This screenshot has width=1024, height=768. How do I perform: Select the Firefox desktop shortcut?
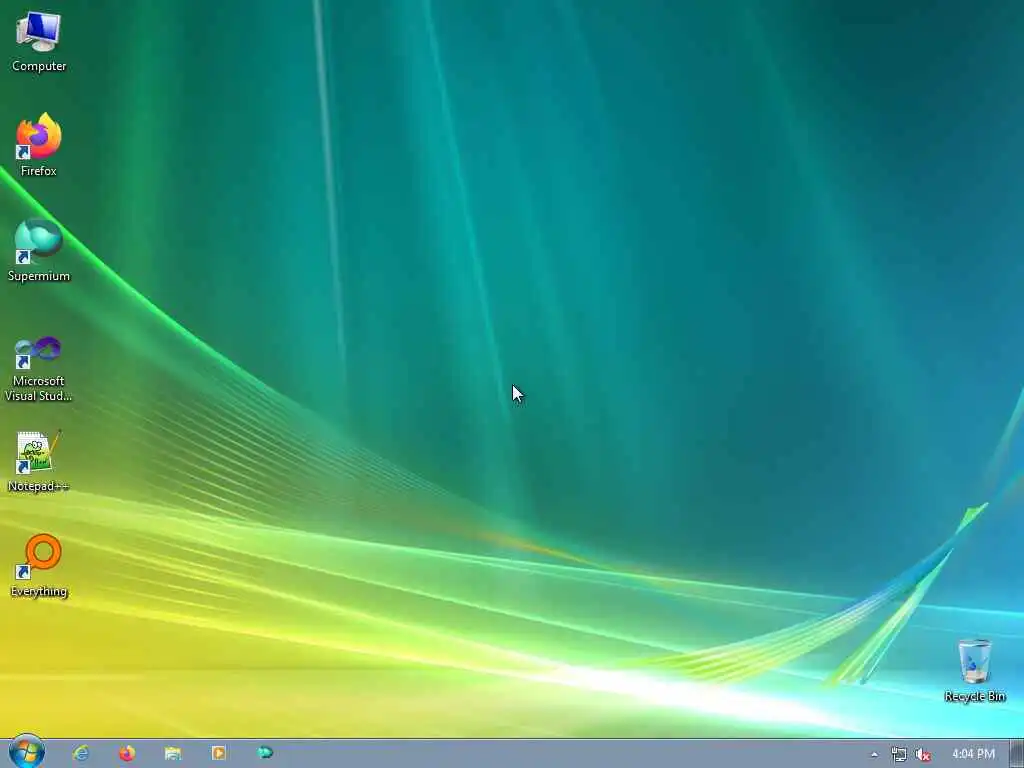click(x=39, y=145)
